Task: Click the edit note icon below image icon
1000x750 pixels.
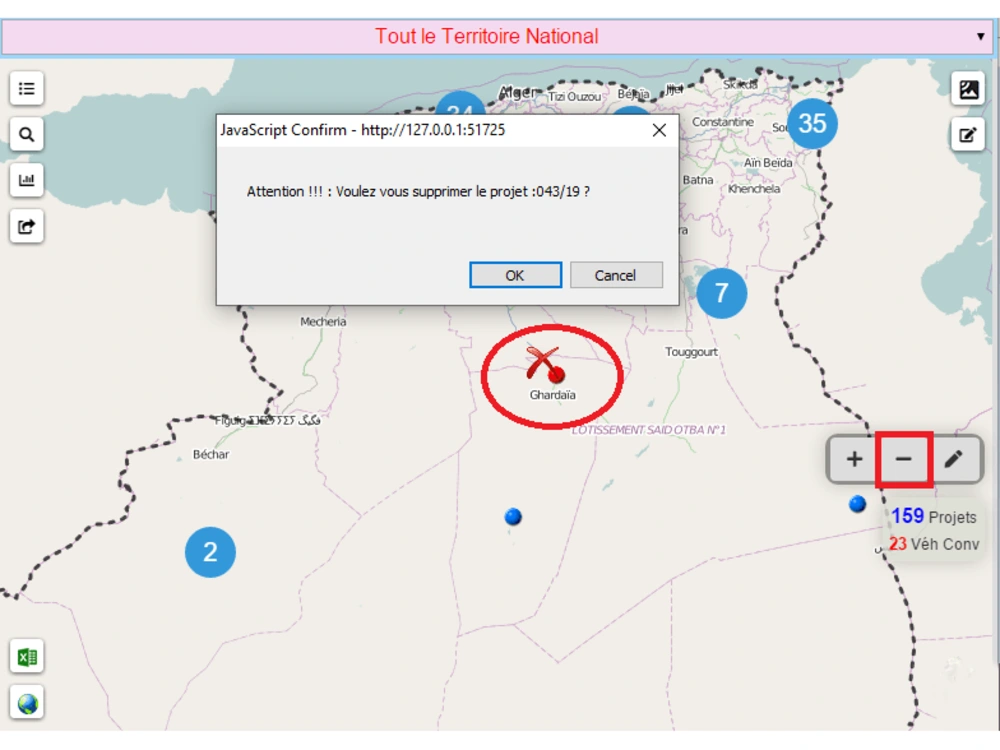Action: pos(968,135)
